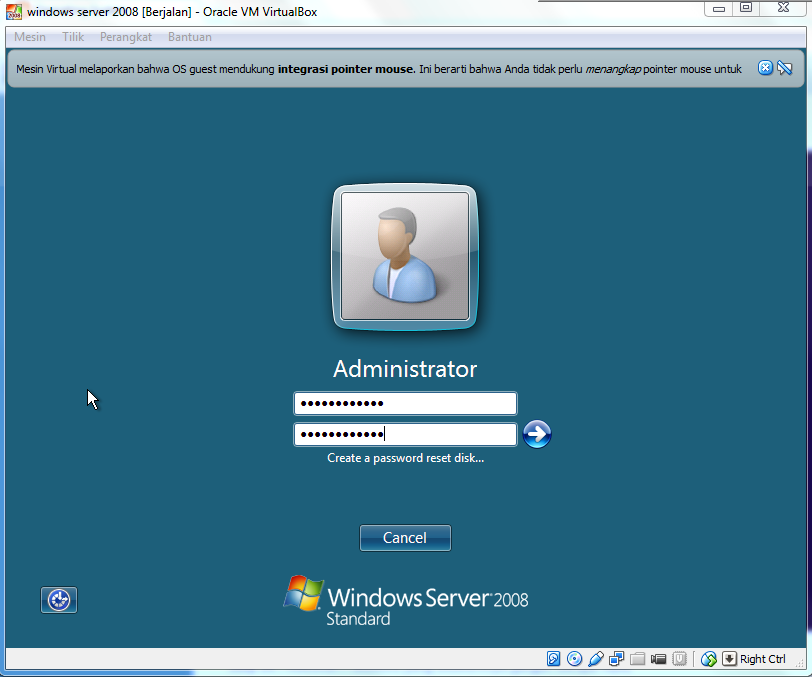812x677 pixels.
Task: Close the VirtualBox window
Action: click(x=783, y=8)
